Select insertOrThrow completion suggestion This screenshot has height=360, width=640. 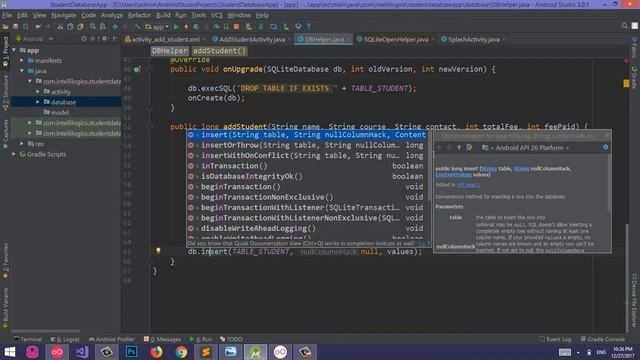(308, 145)
